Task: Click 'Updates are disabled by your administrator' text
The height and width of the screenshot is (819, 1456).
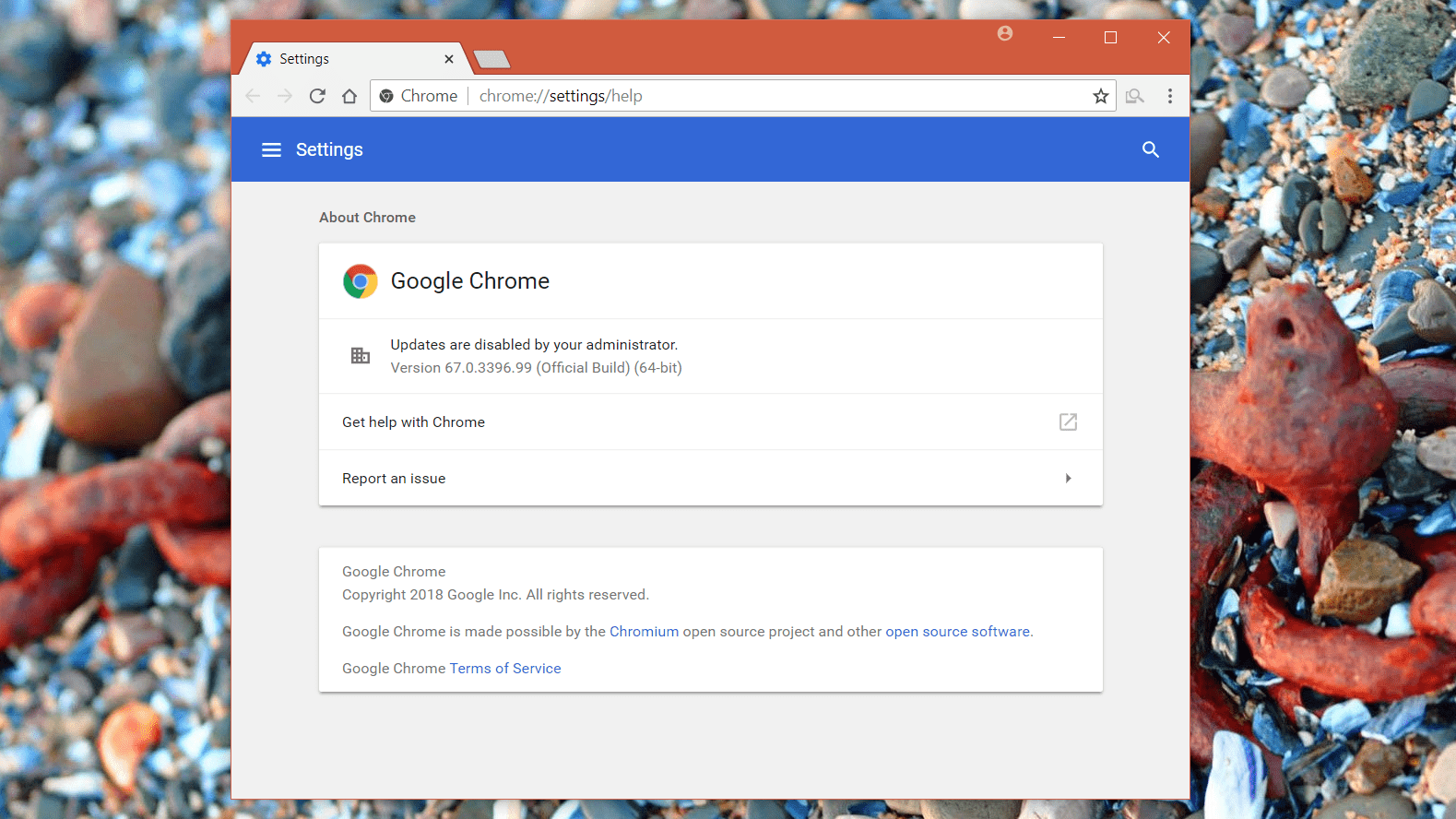Action: 534,345
